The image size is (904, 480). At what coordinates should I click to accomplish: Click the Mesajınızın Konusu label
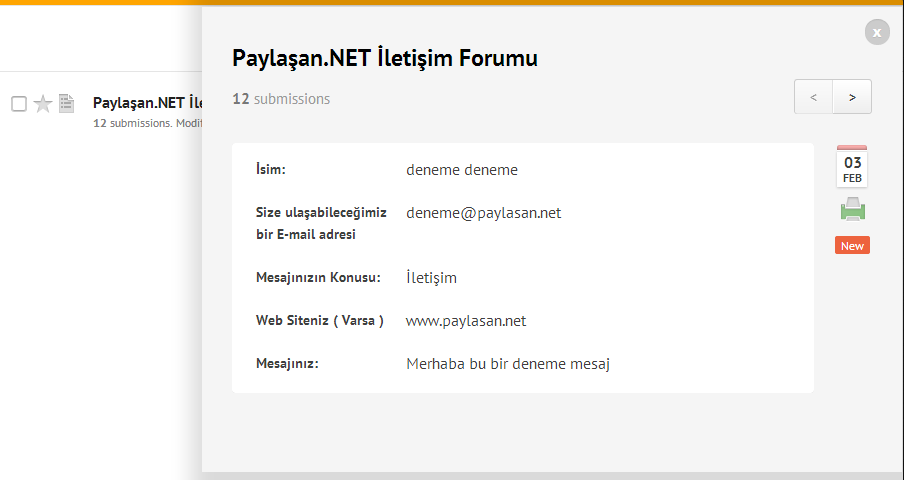pos(318,277)
